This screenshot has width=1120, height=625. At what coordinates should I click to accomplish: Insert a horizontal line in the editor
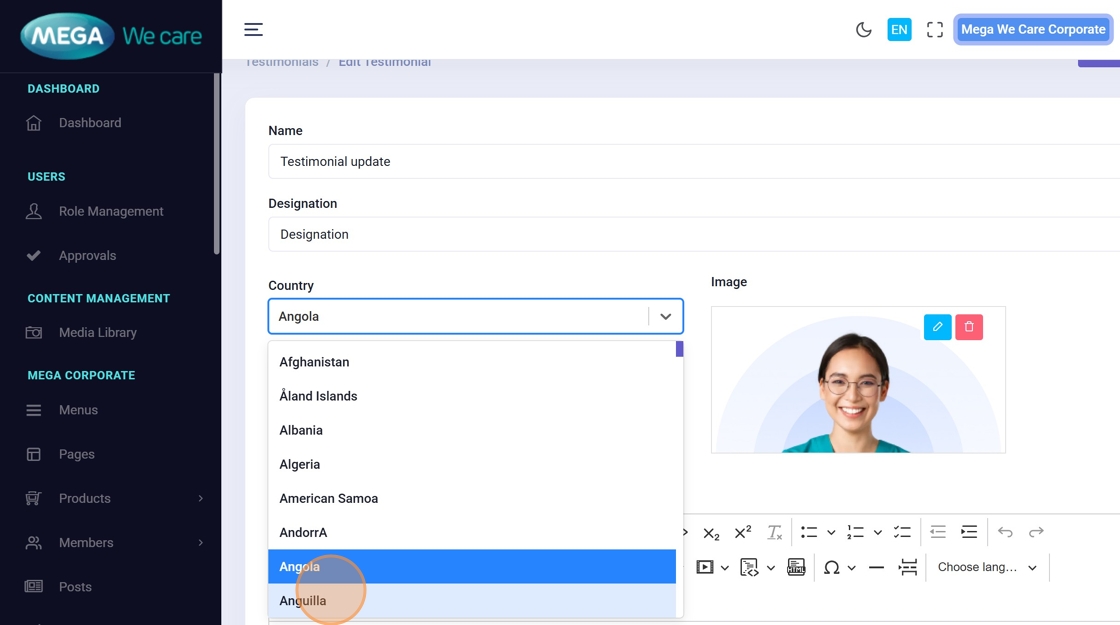click(876, 568)
